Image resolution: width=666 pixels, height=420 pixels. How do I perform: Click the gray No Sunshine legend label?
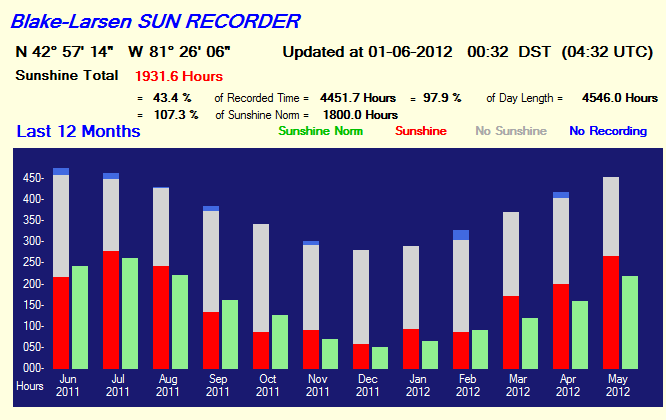tap(510, 131)
